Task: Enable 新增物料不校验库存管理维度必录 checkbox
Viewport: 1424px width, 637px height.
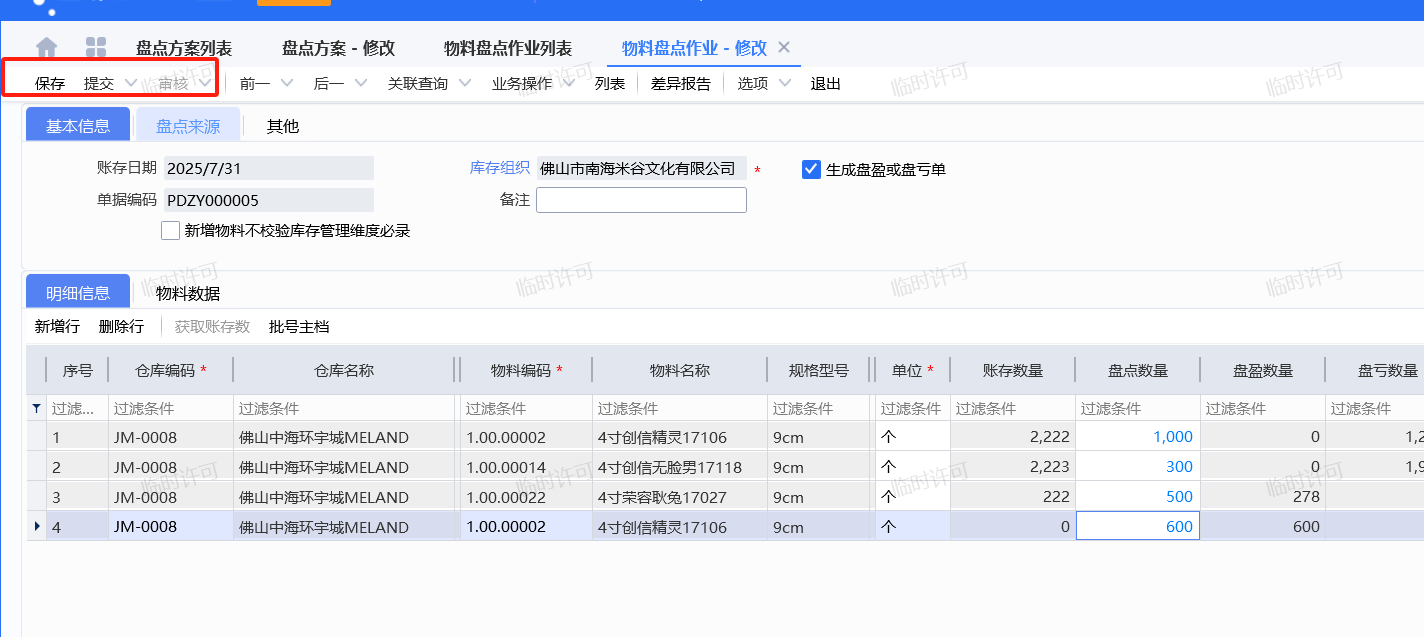Action: coord(170,231)
